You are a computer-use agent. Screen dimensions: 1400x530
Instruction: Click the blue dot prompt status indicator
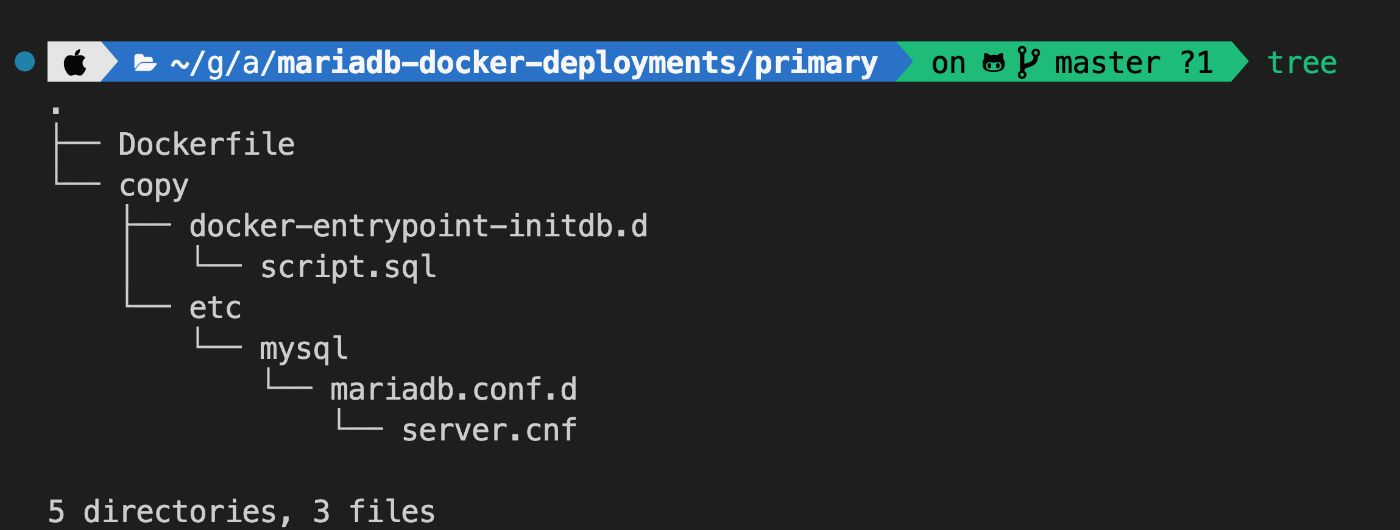(25, 63)
